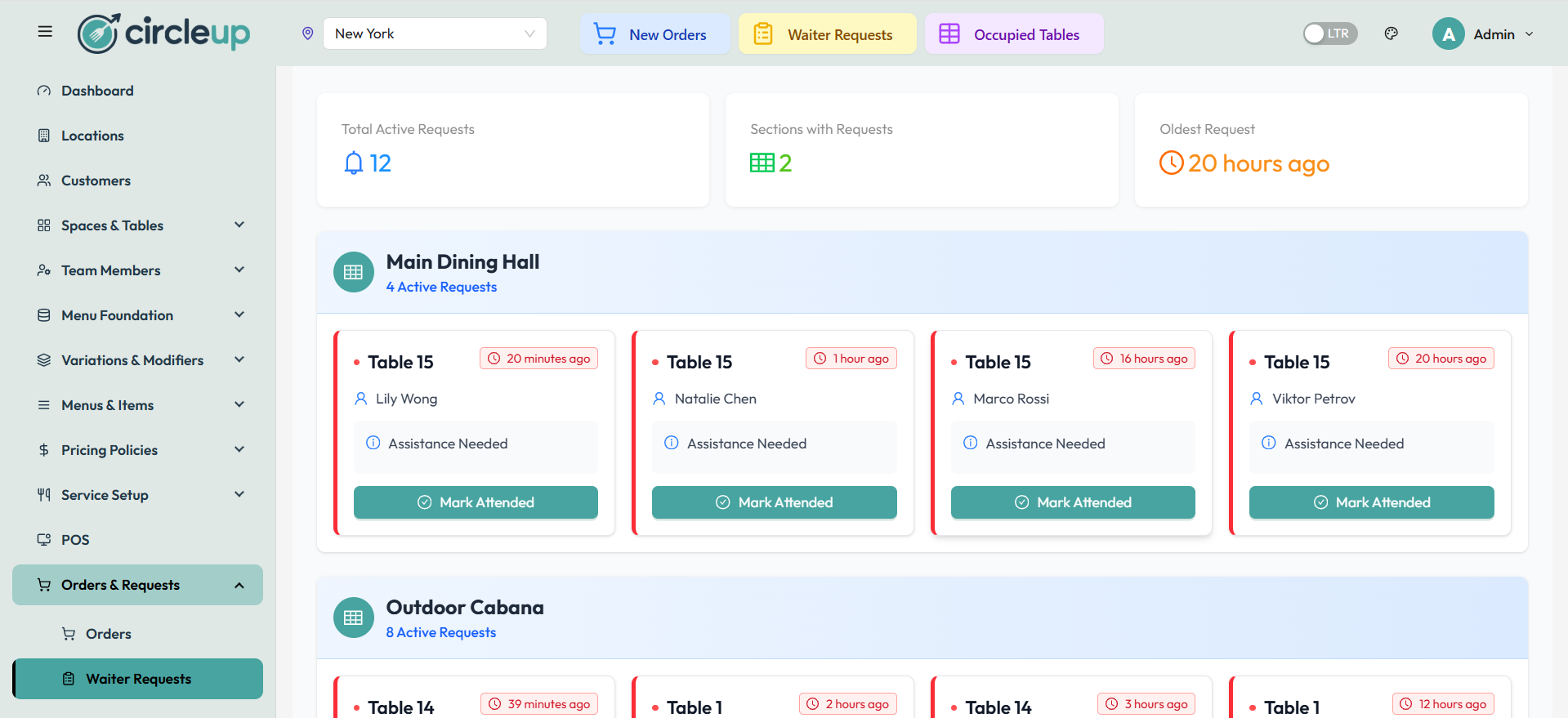Click info icon in Lily Wong's card
This screenshot has height=718, width=1568.
pos(373,443)
